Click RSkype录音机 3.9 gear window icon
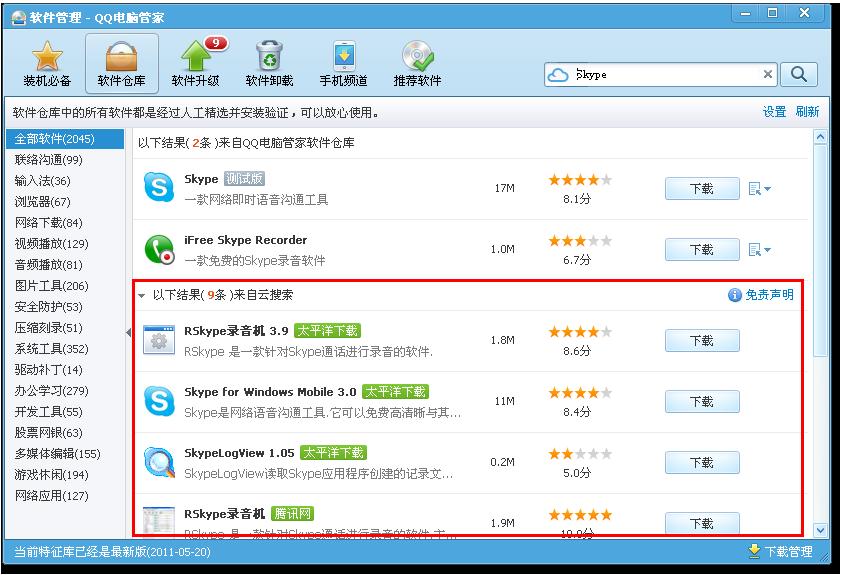The height and width of the screenshot is (575, 843). pos(159,340)
